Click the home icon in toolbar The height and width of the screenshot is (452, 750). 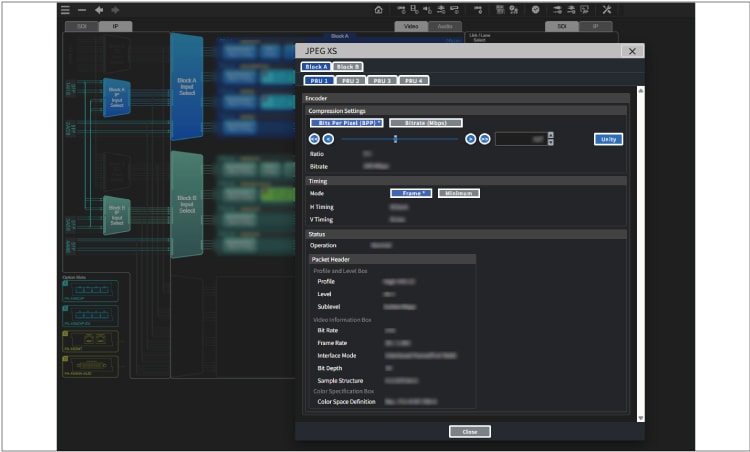click(378, 9)
